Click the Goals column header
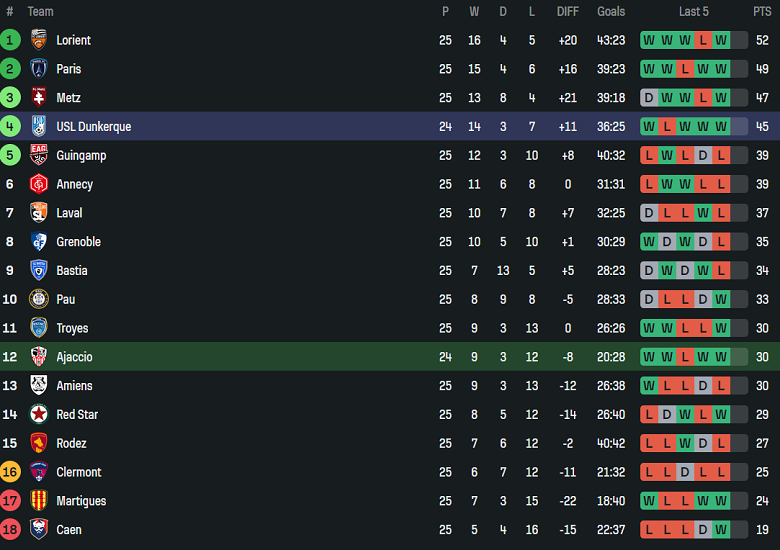 pyautogui.click(x=611, y=11)
